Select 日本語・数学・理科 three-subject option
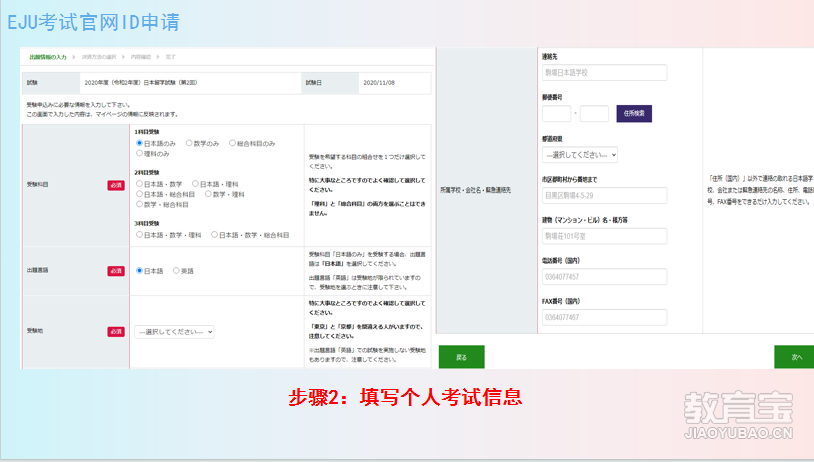This screenshot has width=814, height=462. tap(140, 235)
